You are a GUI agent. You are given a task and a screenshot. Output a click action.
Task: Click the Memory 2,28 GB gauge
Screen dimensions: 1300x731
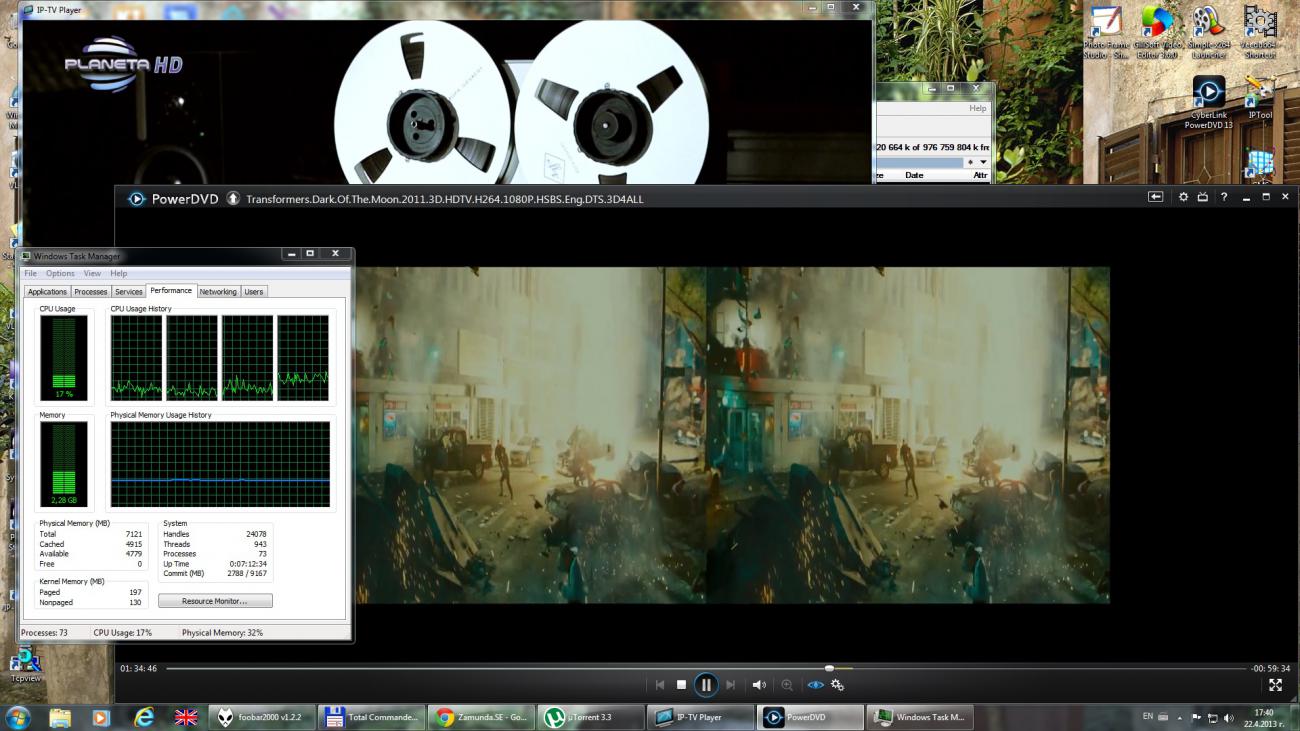pyautogui.click(x=63, y=464)
